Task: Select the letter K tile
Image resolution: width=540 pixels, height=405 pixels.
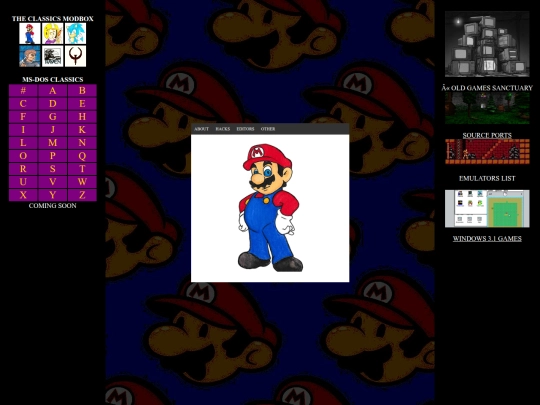Action: [82, 130]
